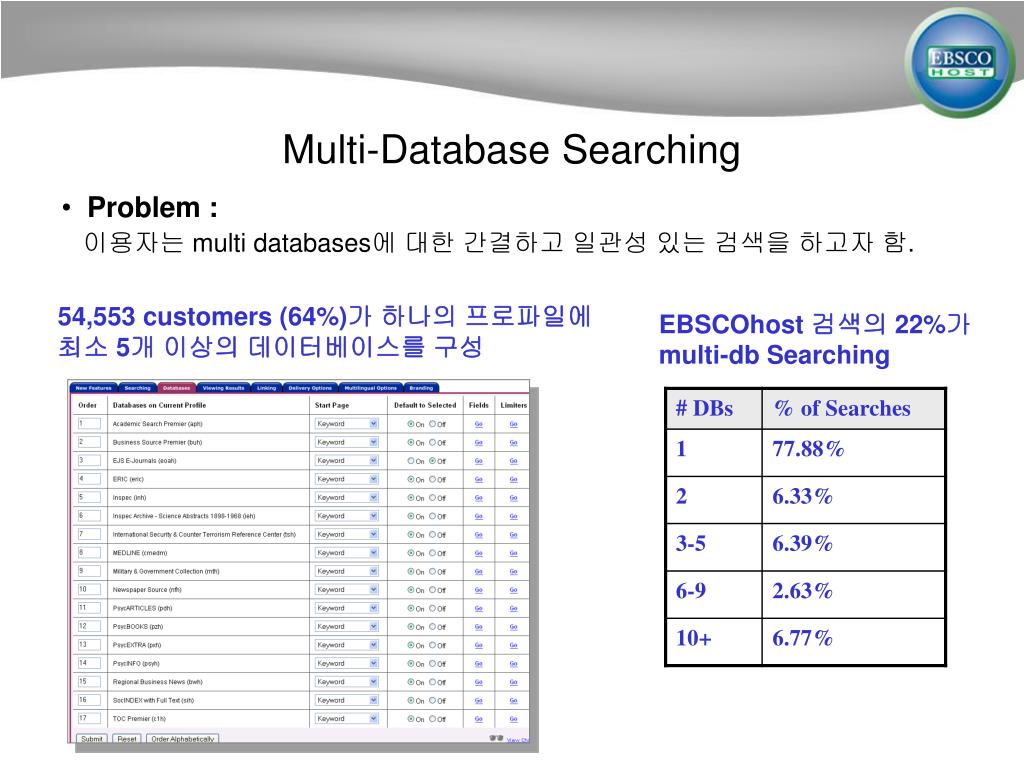The image size is (1024, 768).
Task: Turn On EJS E-Journals default selection
Action: point(411,460)
